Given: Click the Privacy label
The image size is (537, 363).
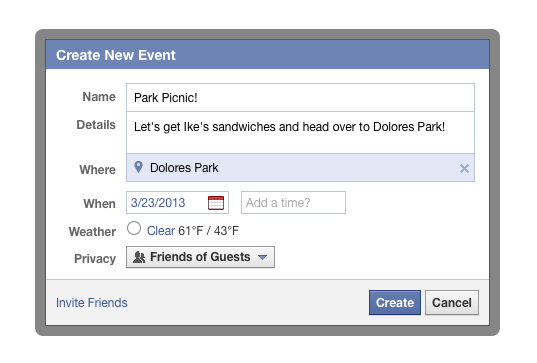Looking at the screenshot, I should 95,259.
